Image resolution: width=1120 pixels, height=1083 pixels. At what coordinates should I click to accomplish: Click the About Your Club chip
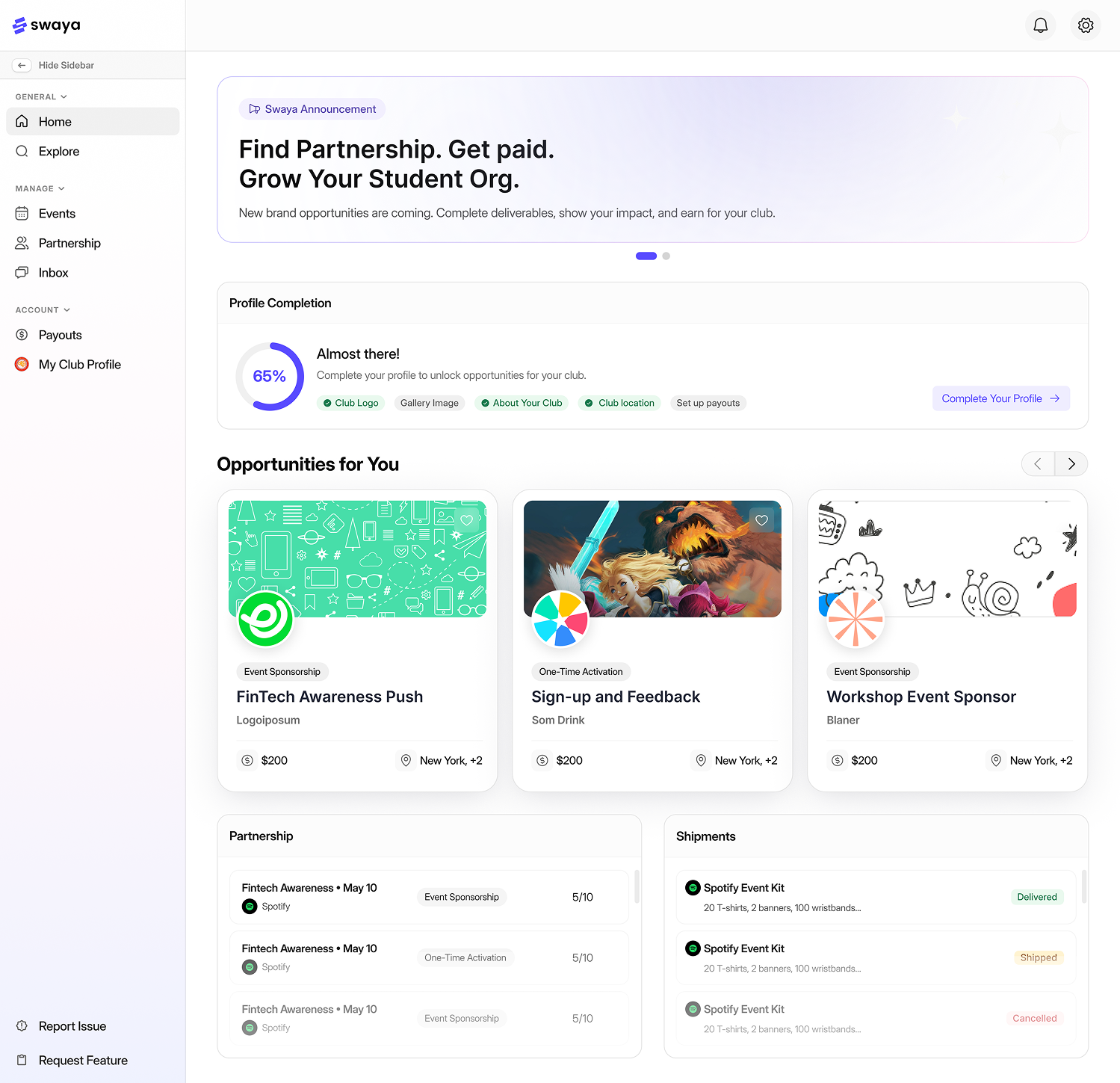click(522, 403)
